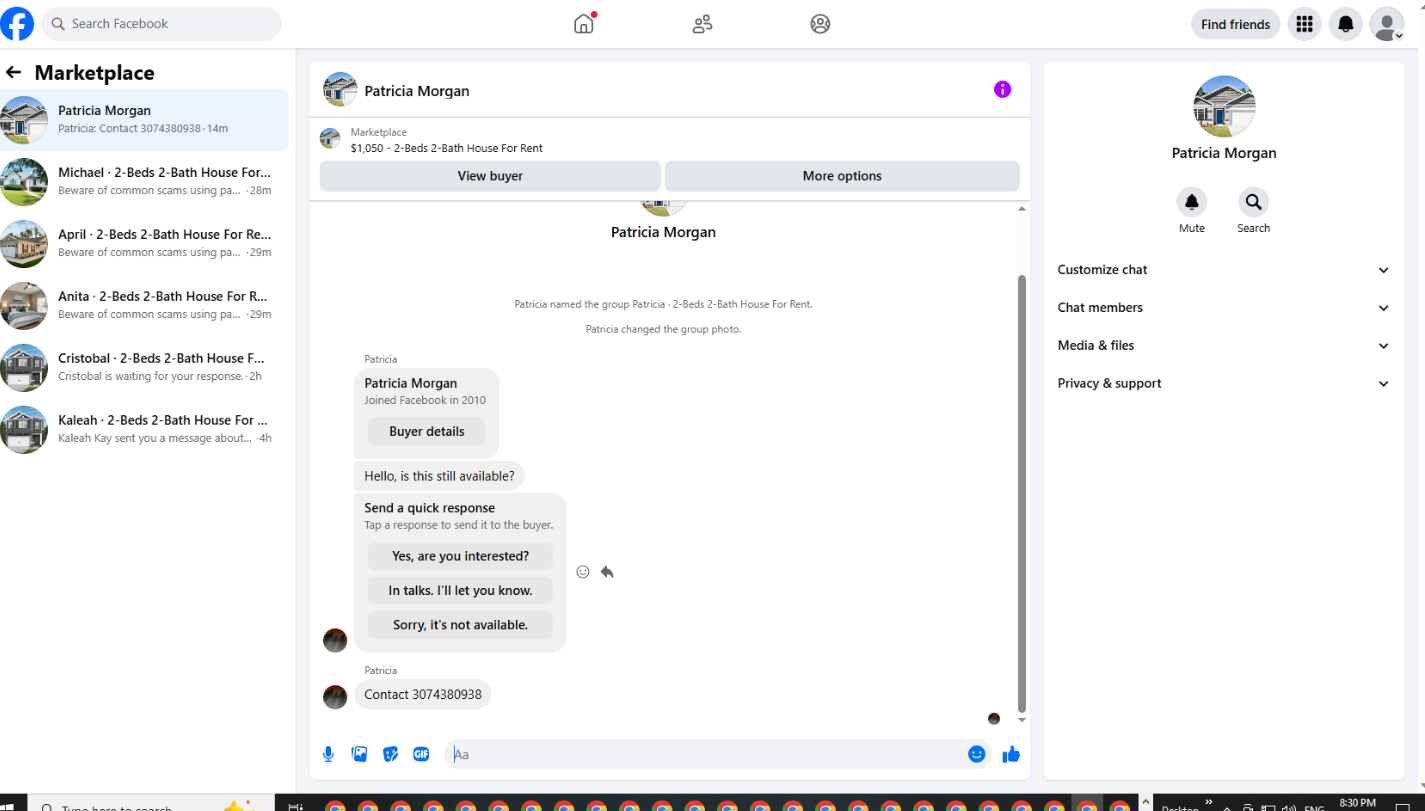
Task: Mute the conversation with the bell button
Action: [x=1192, y=202]
